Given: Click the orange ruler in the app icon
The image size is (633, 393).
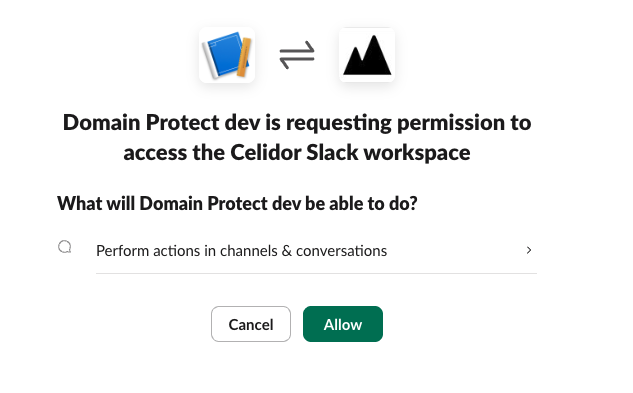Looking at the screenshot, I should 244,57.
